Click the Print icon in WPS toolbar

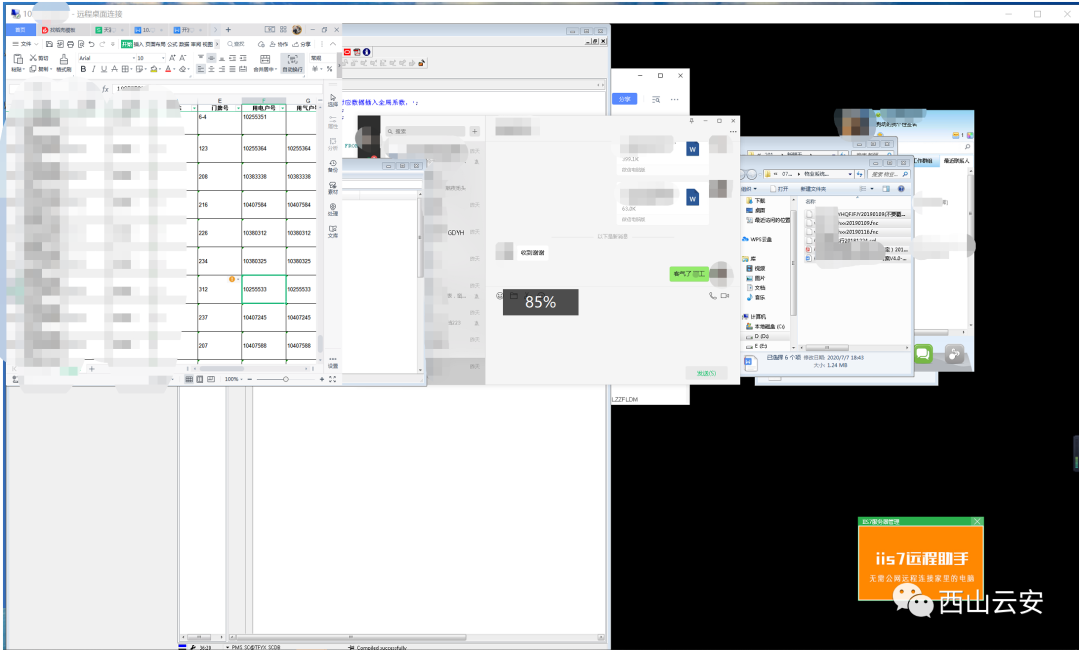pyautogui.click(x=70, y=44)
